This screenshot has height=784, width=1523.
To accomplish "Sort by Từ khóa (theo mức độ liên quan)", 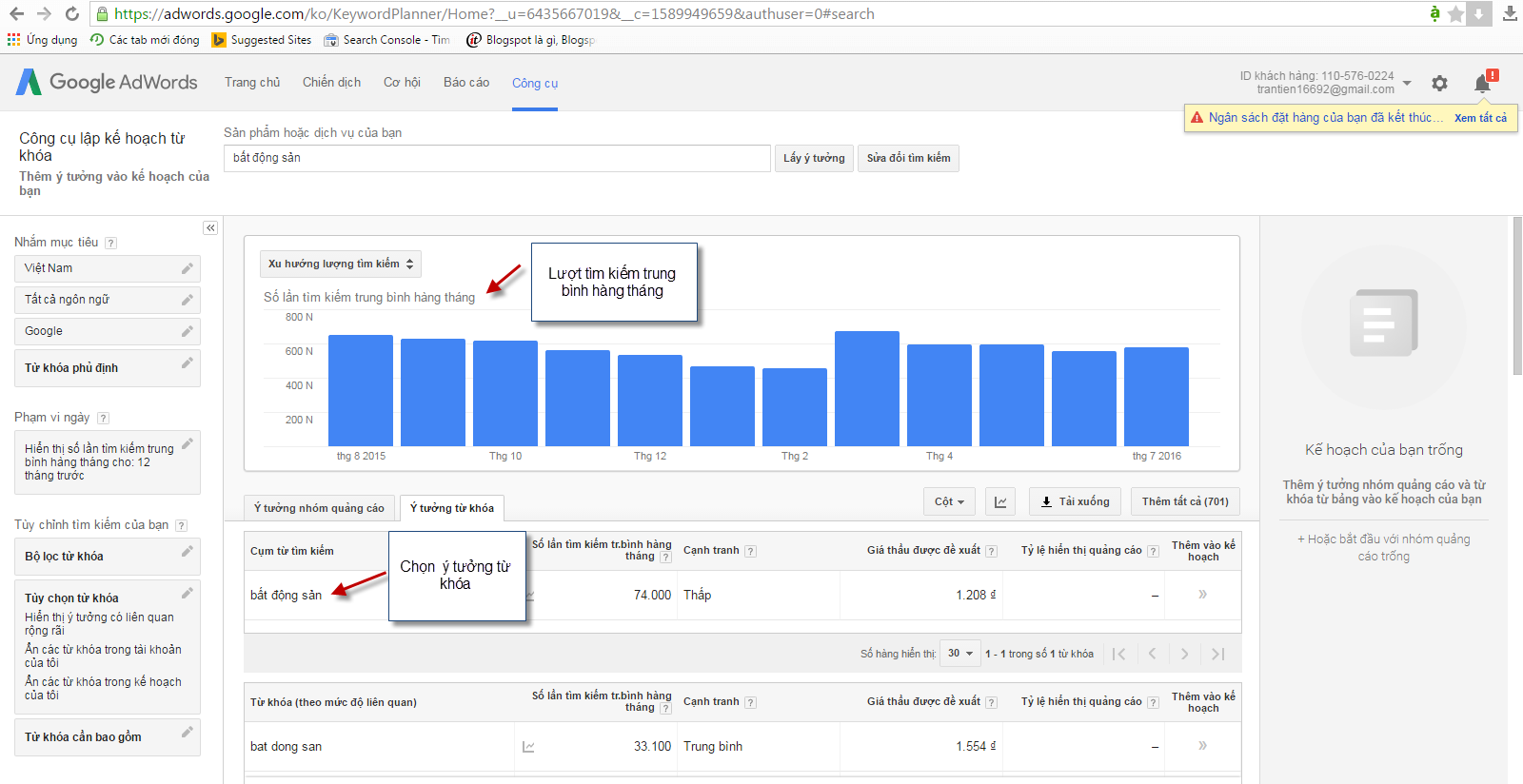I will click(x=333, y=702).
